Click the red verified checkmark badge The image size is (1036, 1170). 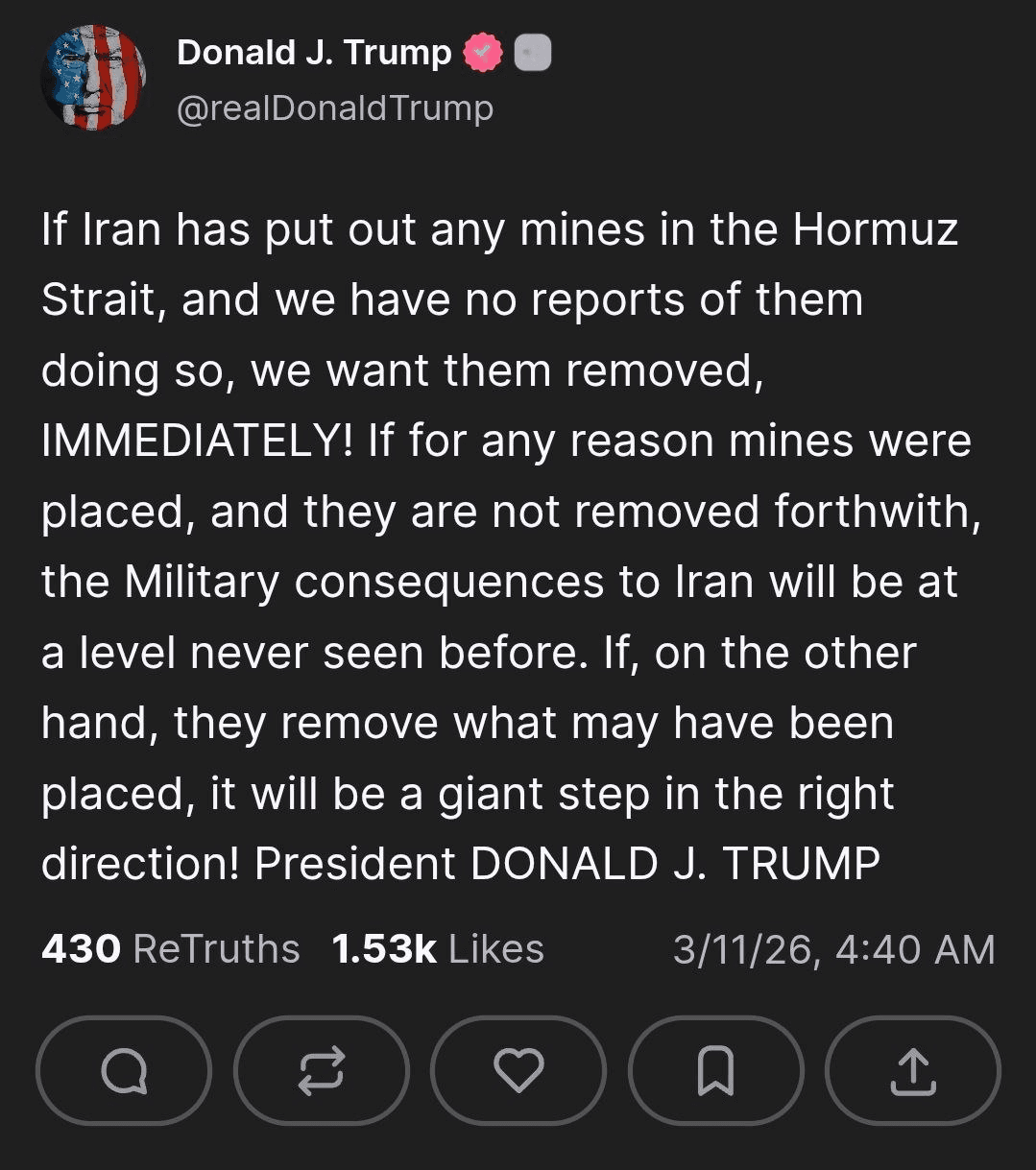coord(483,54)
